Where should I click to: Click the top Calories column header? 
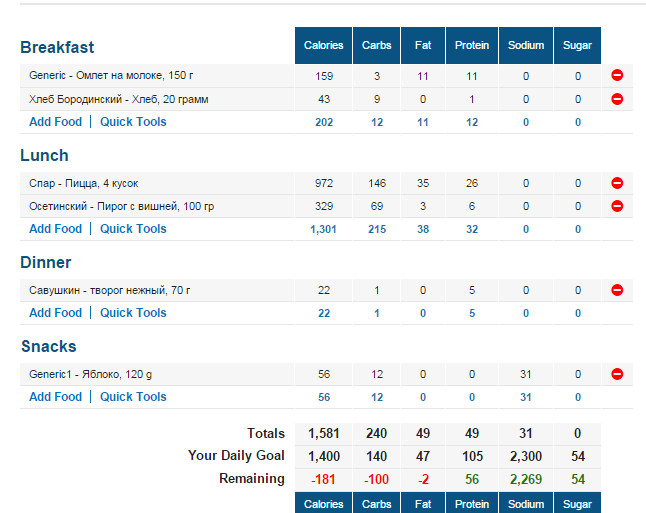[322, 45]
